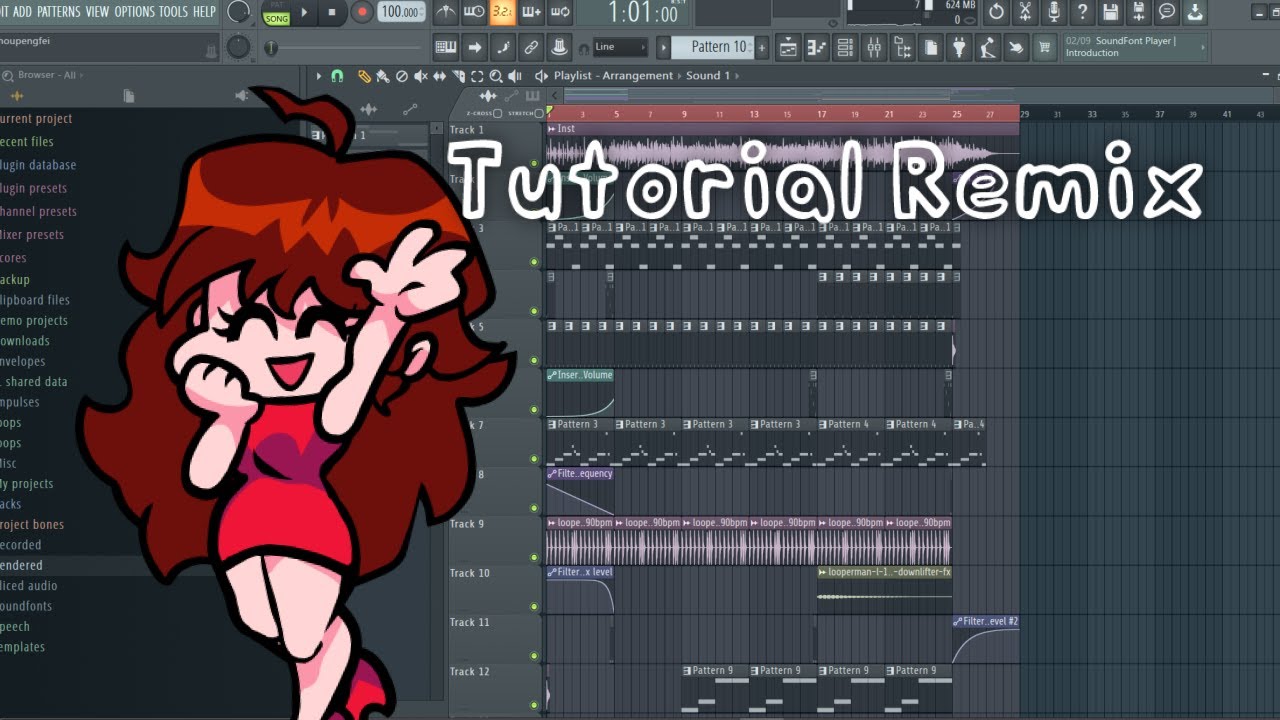Open the VIEW menu
This screenshot has width=1280, height=720.
pyautogui.click(x=97, y=12)
